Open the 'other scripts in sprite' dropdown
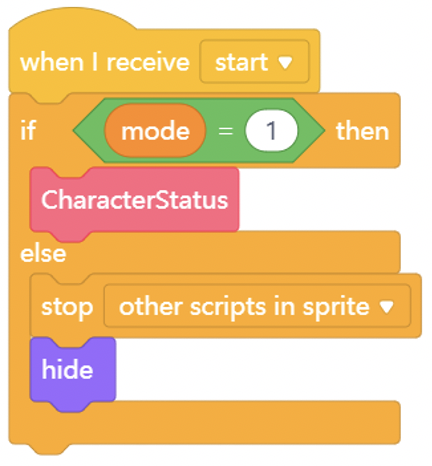The image size is (432, 466). tap(257, 306)
